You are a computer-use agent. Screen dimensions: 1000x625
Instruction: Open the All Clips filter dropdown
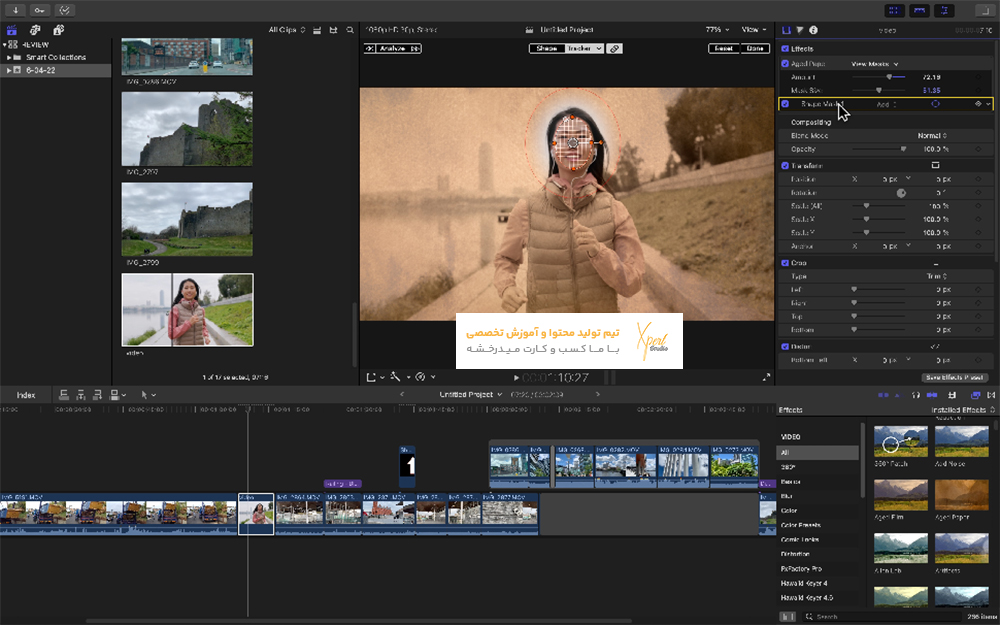(286, 30)
